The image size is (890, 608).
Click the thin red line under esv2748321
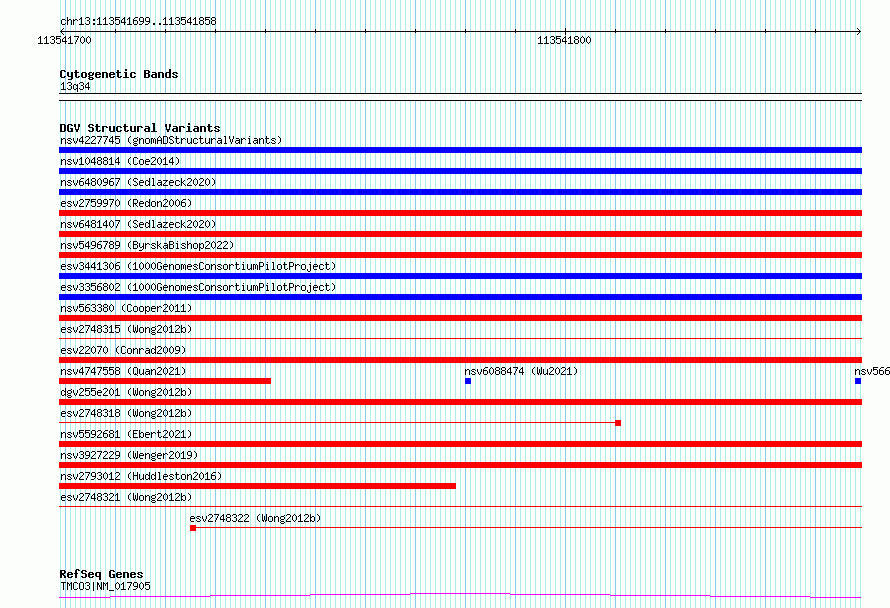coord(460,506)
